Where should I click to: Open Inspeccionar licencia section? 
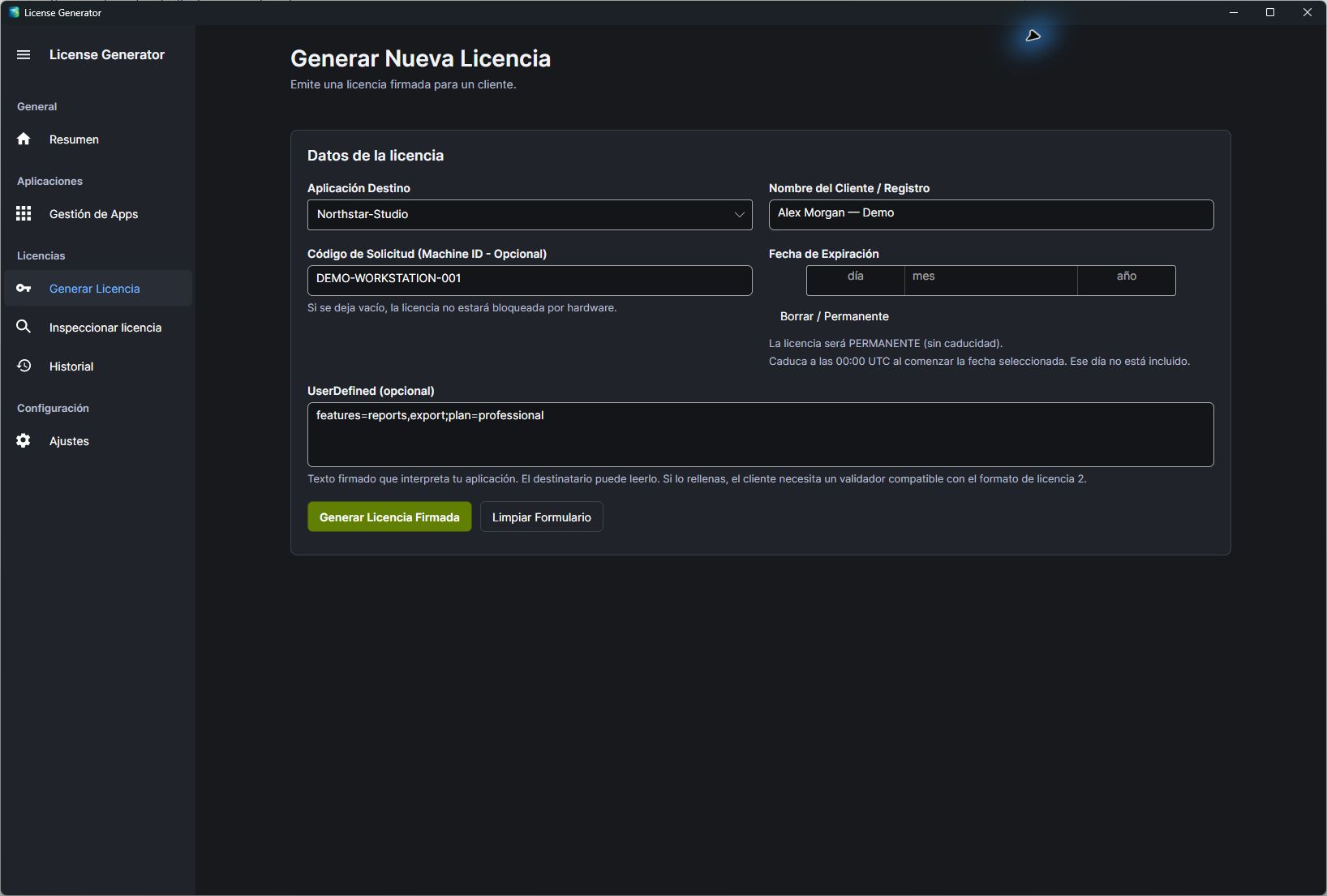(x=98, y=328)
